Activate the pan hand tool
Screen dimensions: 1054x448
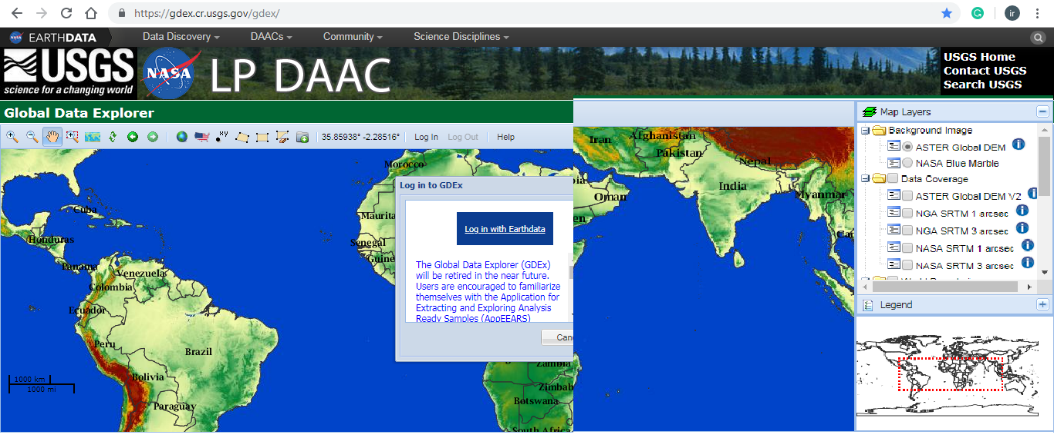pos(52,137)
